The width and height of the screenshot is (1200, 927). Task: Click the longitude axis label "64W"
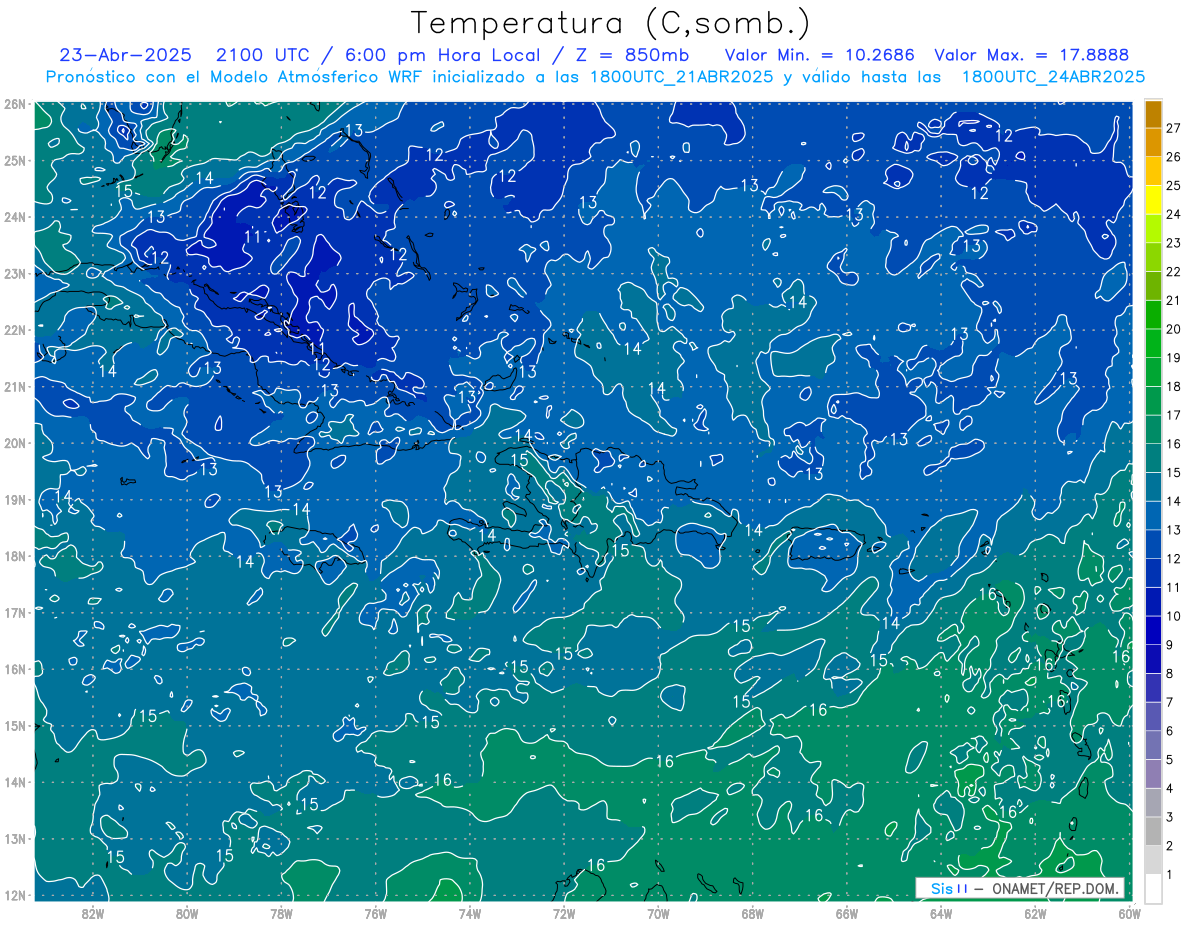(941, 914)
